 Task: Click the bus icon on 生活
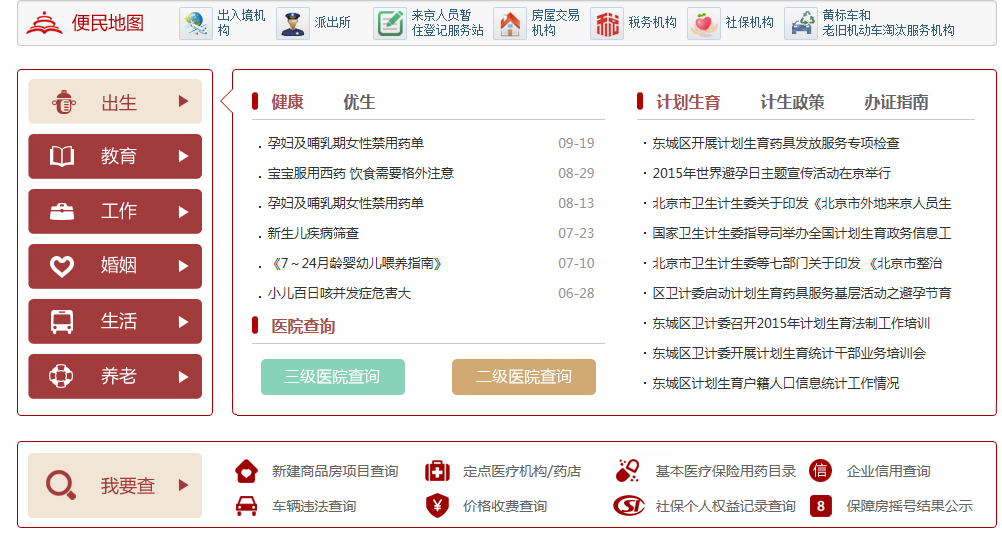click(62, 322)
